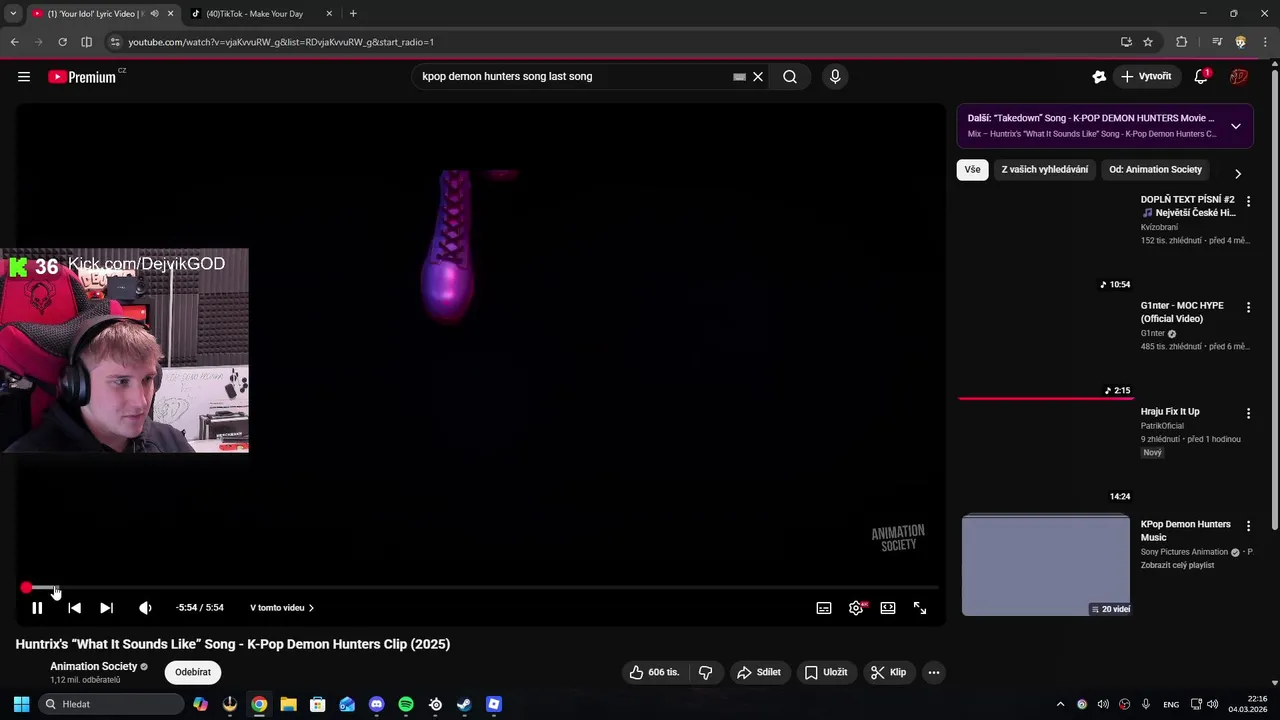Screen dimensions: 1280x720
Task: Open options for 'Hraju Fix It Up' video
Action: (x=1248, y=413)
